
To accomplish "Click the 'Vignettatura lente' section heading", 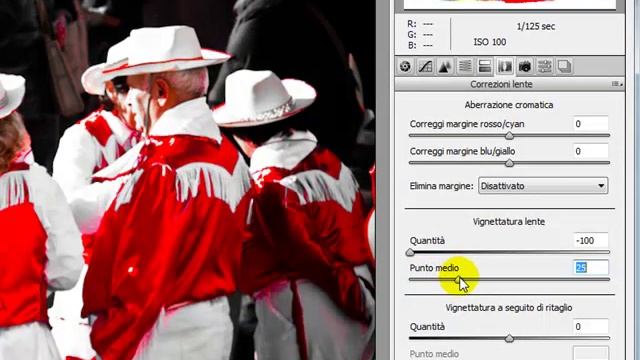I will pyautogui.click(x=509, y=222).
